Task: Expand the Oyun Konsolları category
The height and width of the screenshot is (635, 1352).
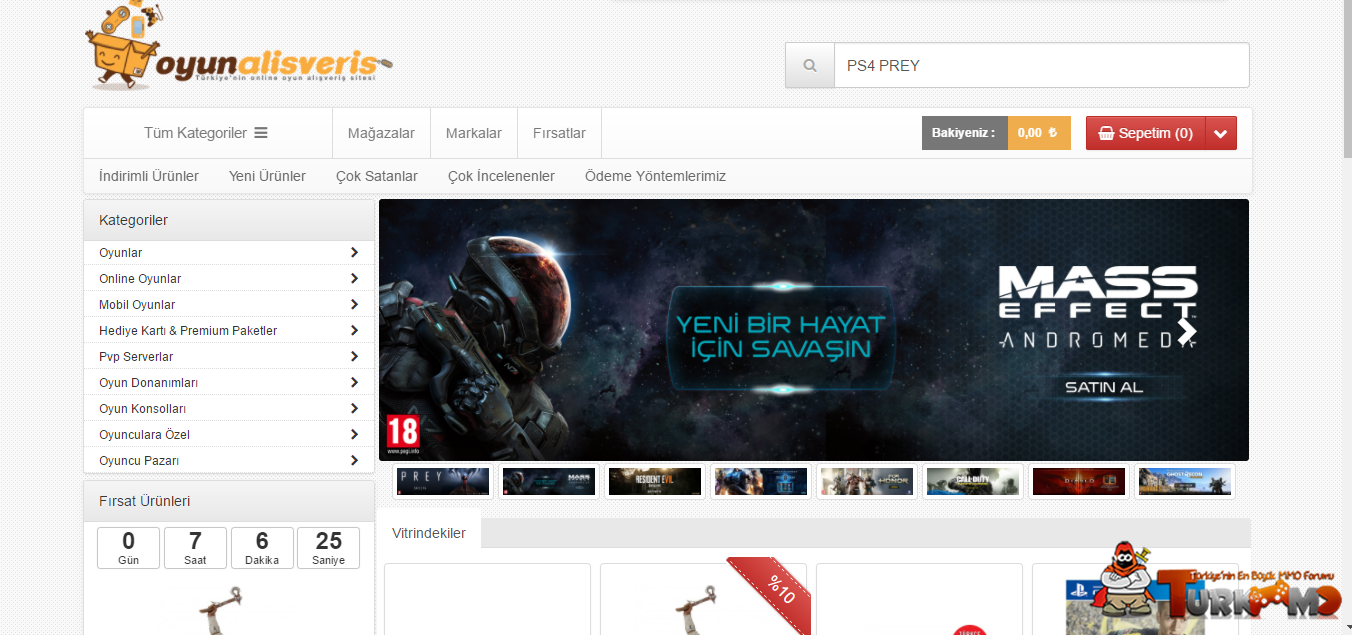Action: tap(354, 409)
